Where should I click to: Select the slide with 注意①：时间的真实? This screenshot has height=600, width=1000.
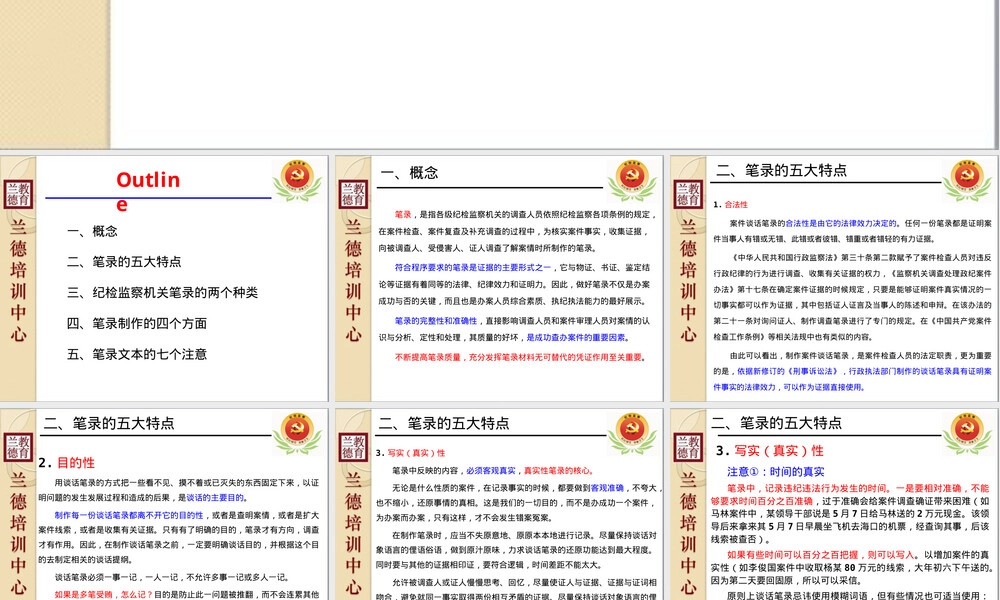pos(834,504)
